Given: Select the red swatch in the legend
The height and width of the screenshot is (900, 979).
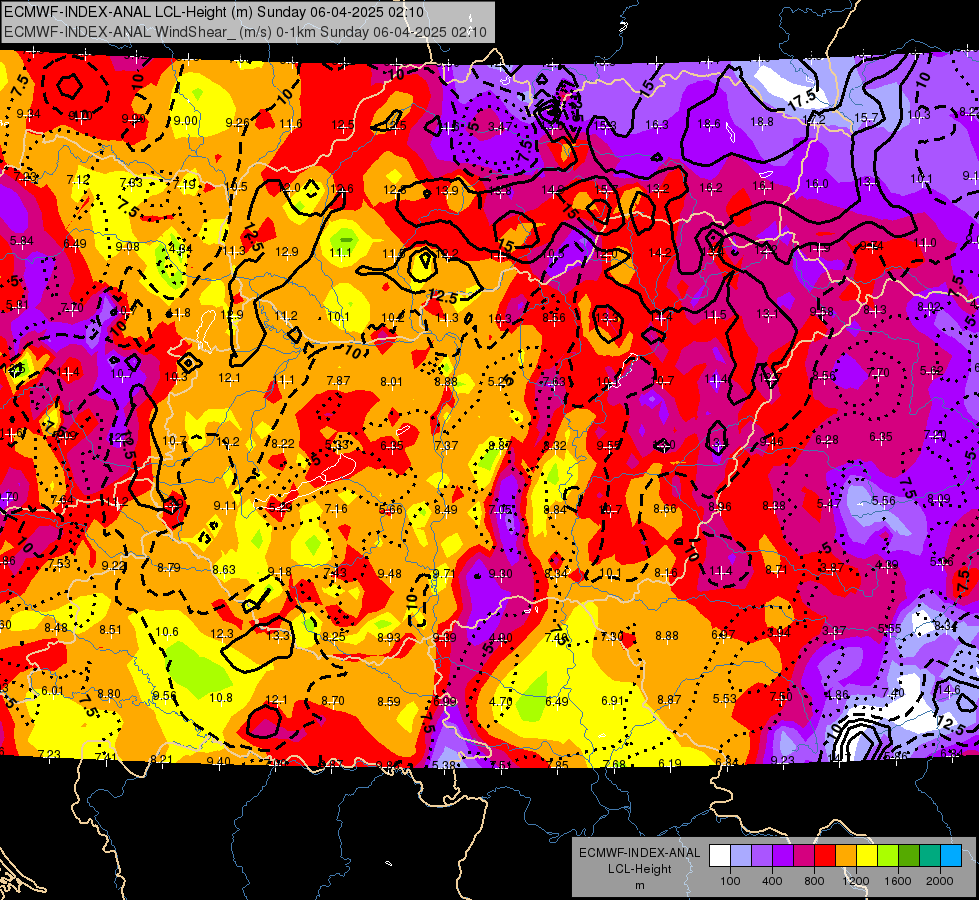Looking at the screenshot, I should tap(825, 856).
